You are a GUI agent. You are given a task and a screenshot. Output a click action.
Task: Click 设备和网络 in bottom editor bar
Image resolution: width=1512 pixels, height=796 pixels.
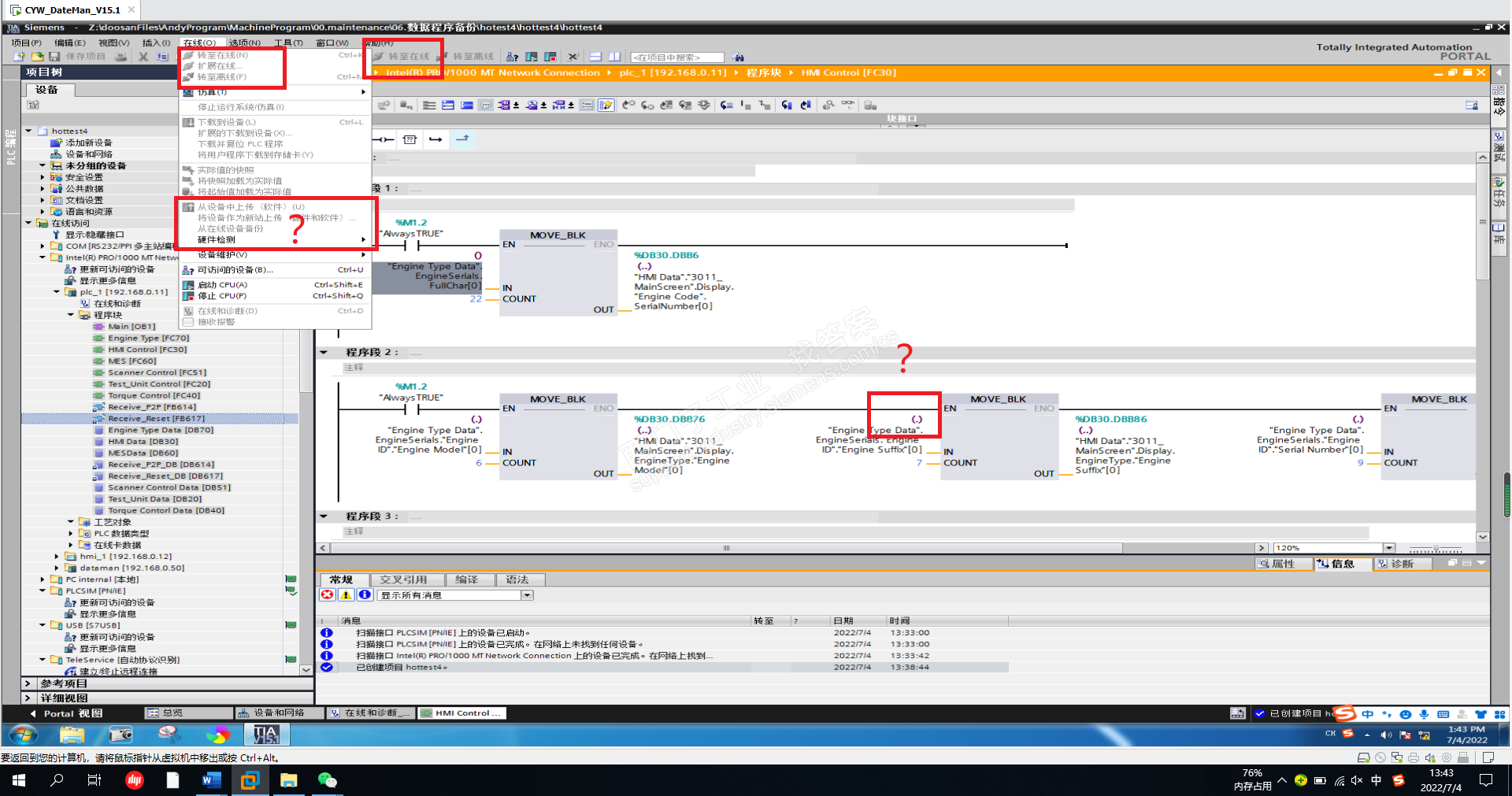pyautogui.click(x=280, y=713)
